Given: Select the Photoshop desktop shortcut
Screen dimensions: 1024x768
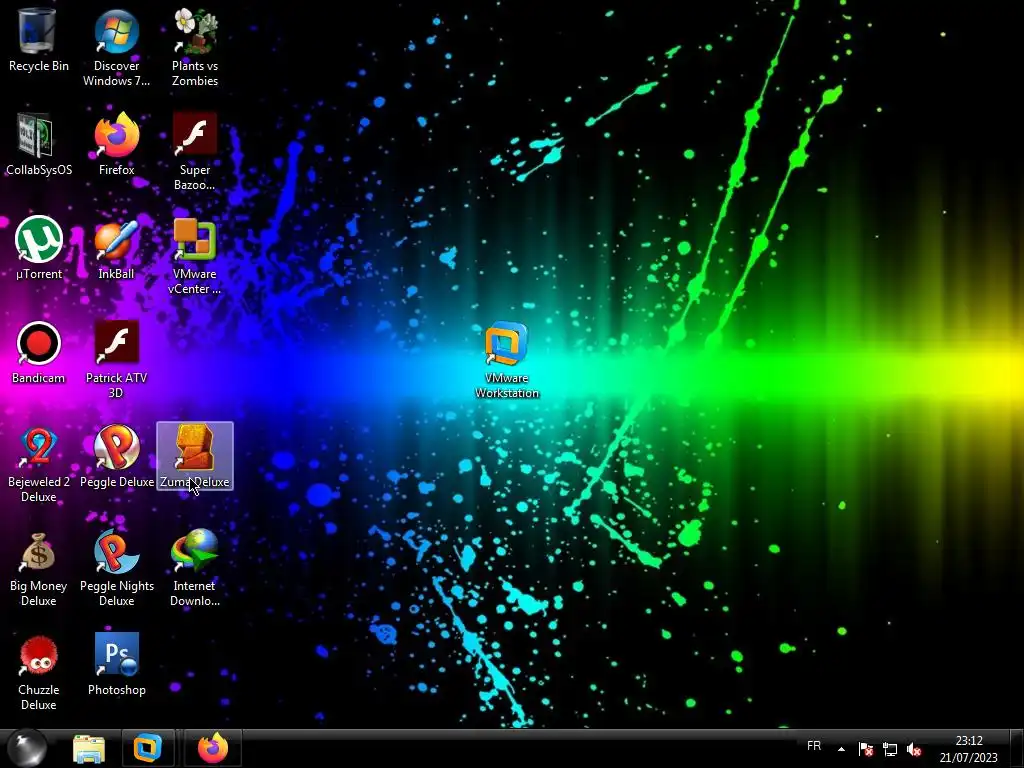Looking at the screenshot, I should pos(116,664).
